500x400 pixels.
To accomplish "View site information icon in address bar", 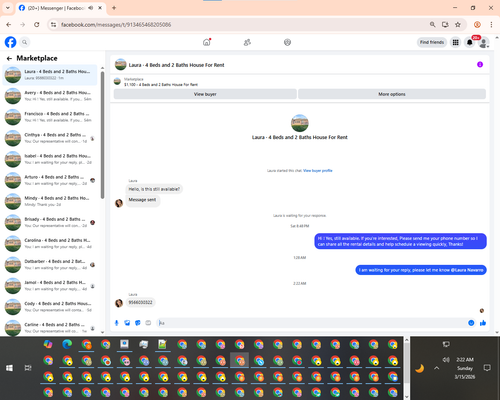I will pos(53,25).
